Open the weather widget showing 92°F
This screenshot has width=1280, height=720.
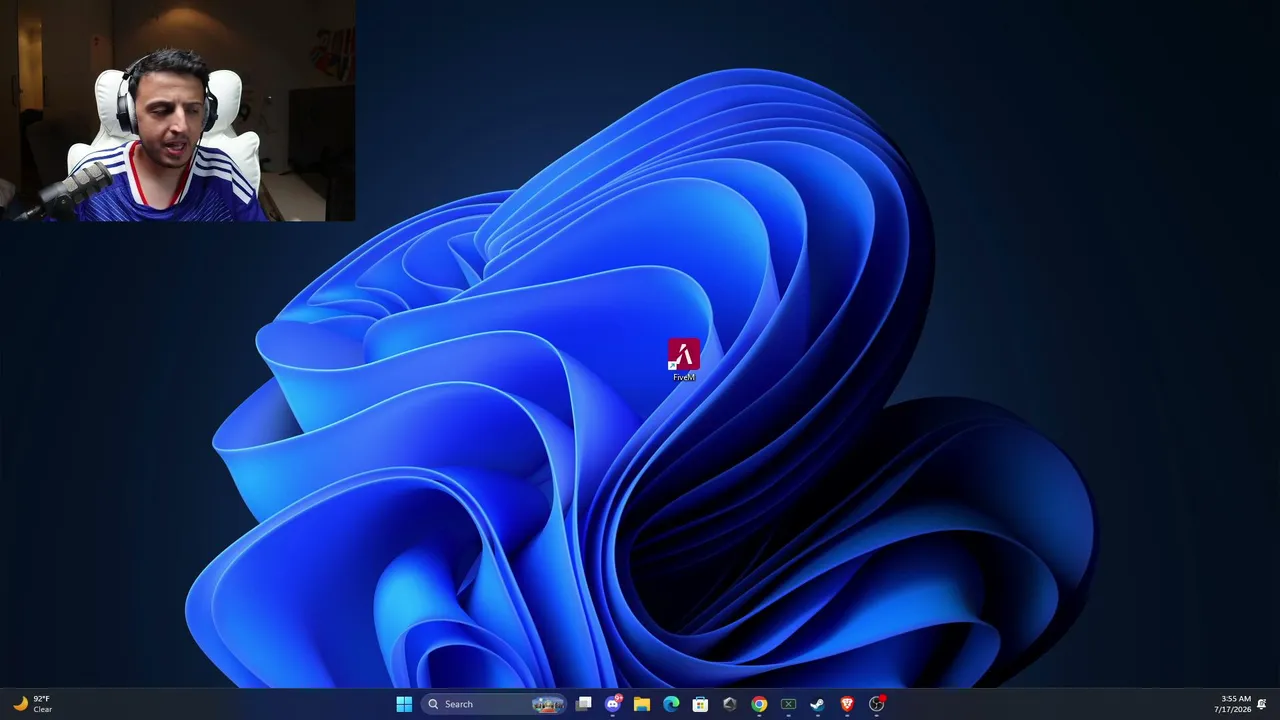(32, 704)
